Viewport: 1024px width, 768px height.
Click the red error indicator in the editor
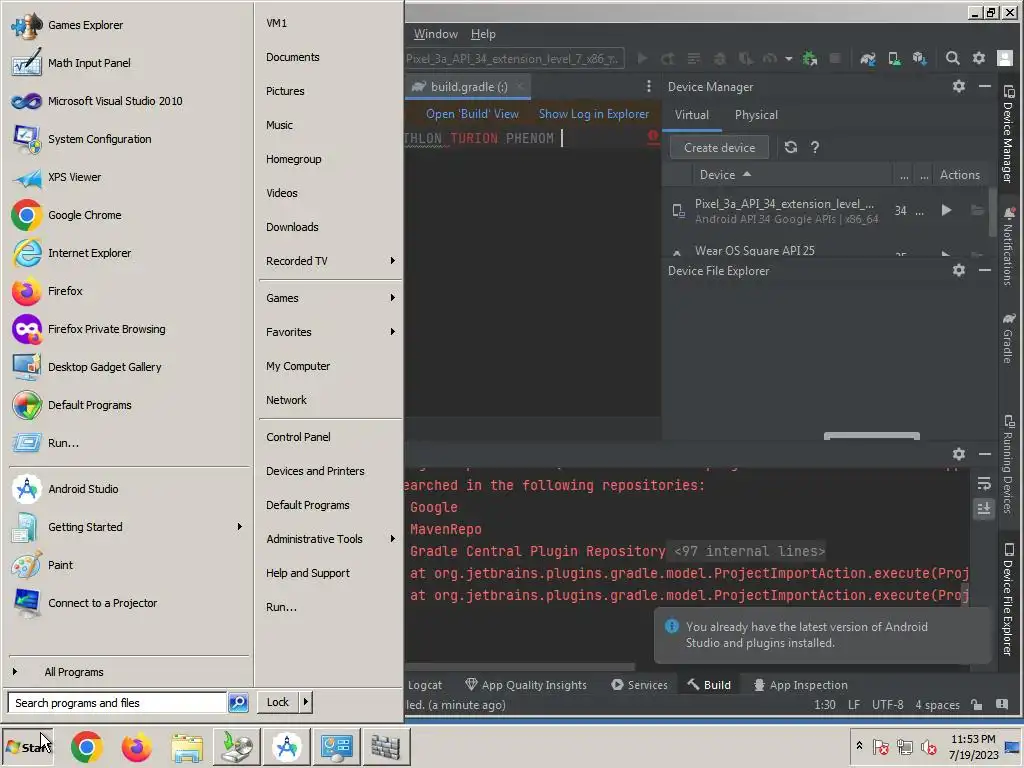(652, 136)
